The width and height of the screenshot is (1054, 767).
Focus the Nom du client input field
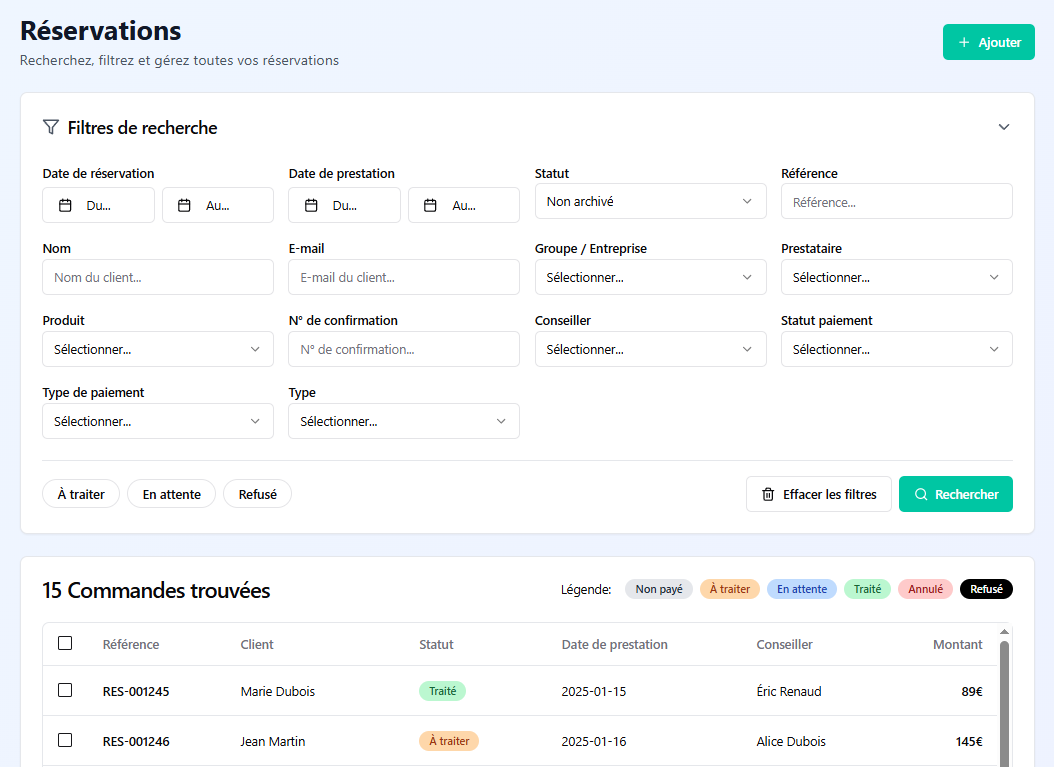point(158,277)
